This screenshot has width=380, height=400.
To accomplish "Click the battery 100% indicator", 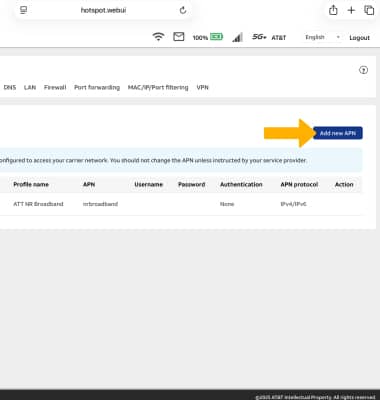I will click(208, 37).
